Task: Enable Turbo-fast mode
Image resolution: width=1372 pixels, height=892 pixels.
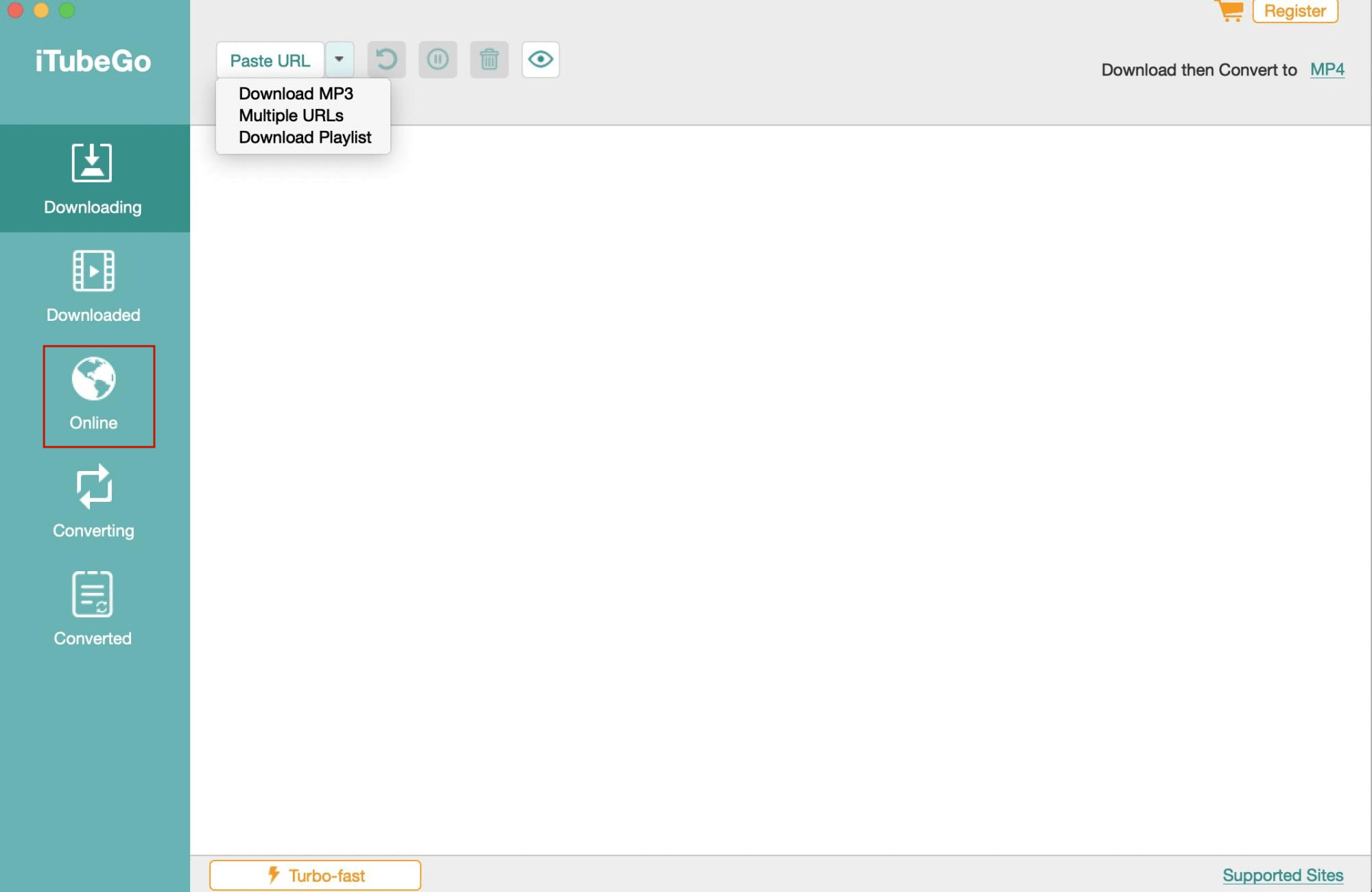Action: click(x=315, y=875)
